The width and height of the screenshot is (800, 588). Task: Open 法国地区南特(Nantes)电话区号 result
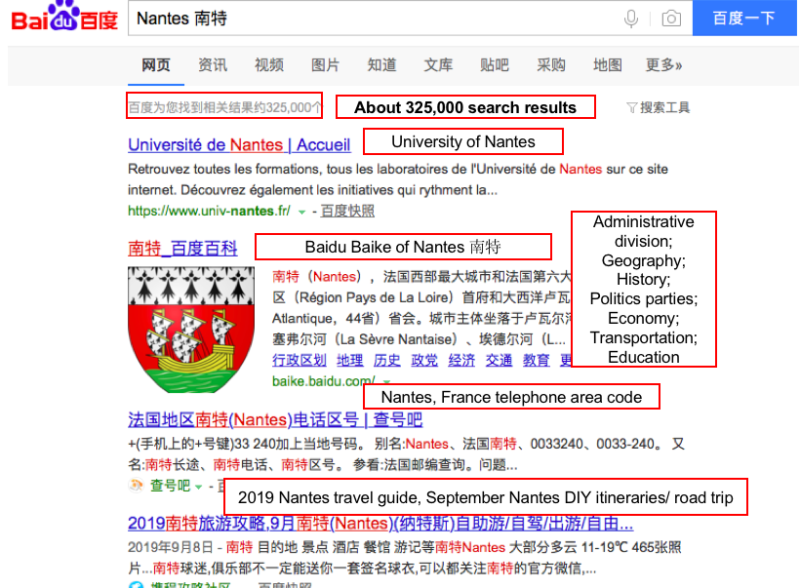(x=275, y=420)
